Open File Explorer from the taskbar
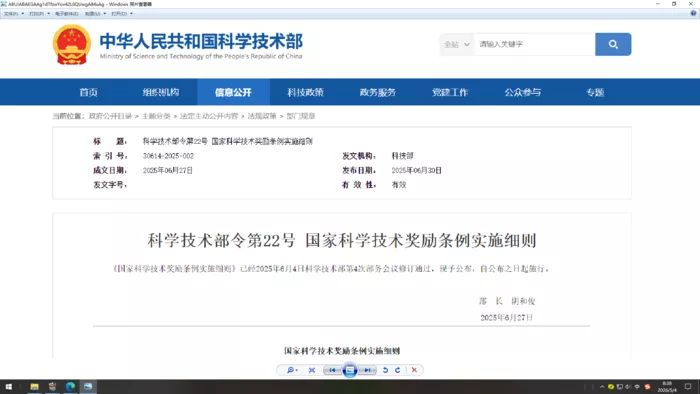This screenshot has height=394, width=700. 34,386
